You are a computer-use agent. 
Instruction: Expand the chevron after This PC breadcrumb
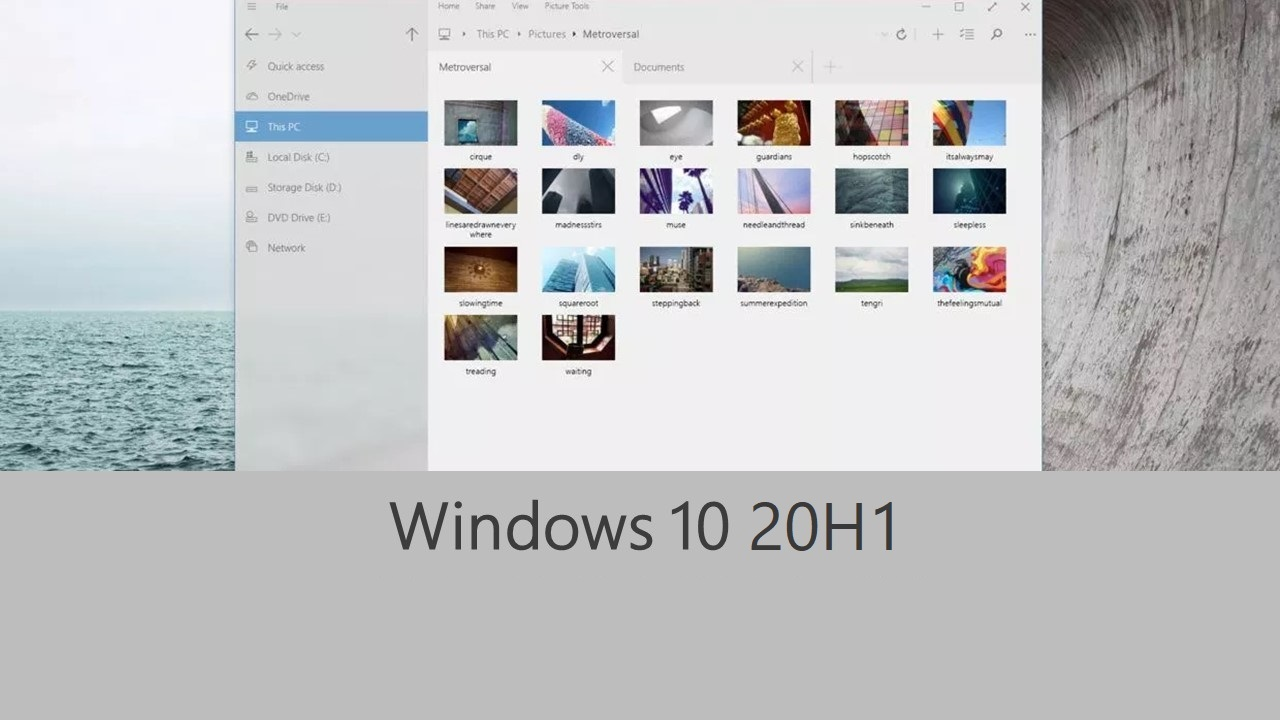(519, 34)
